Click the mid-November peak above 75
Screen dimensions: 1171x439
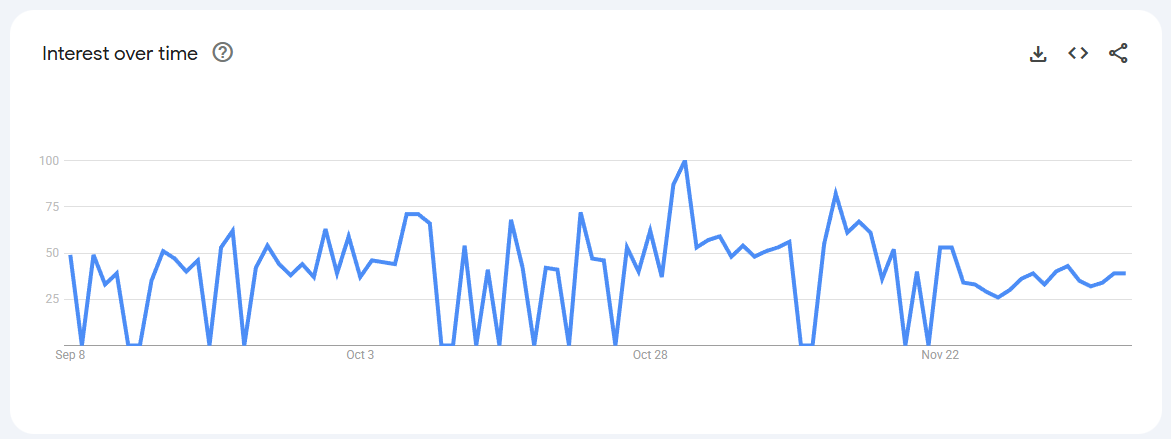click(835, 195)
